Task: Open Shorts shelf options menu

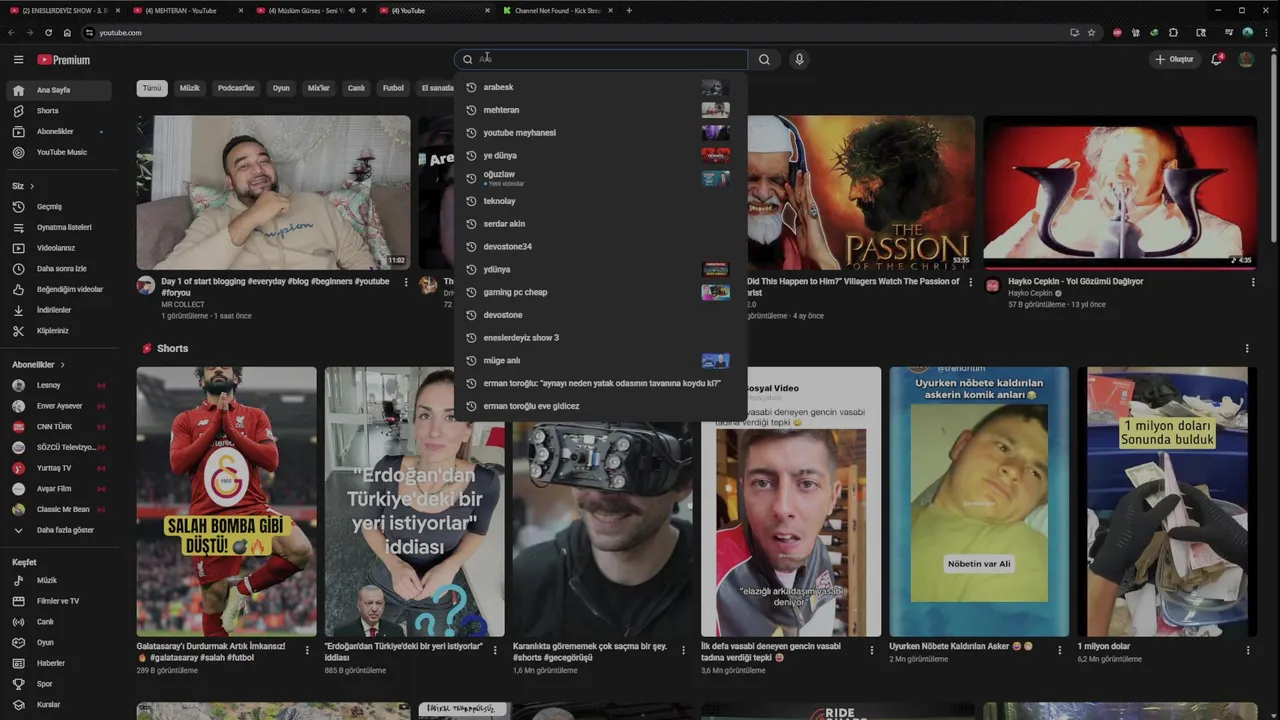Action: point(1247,348)
